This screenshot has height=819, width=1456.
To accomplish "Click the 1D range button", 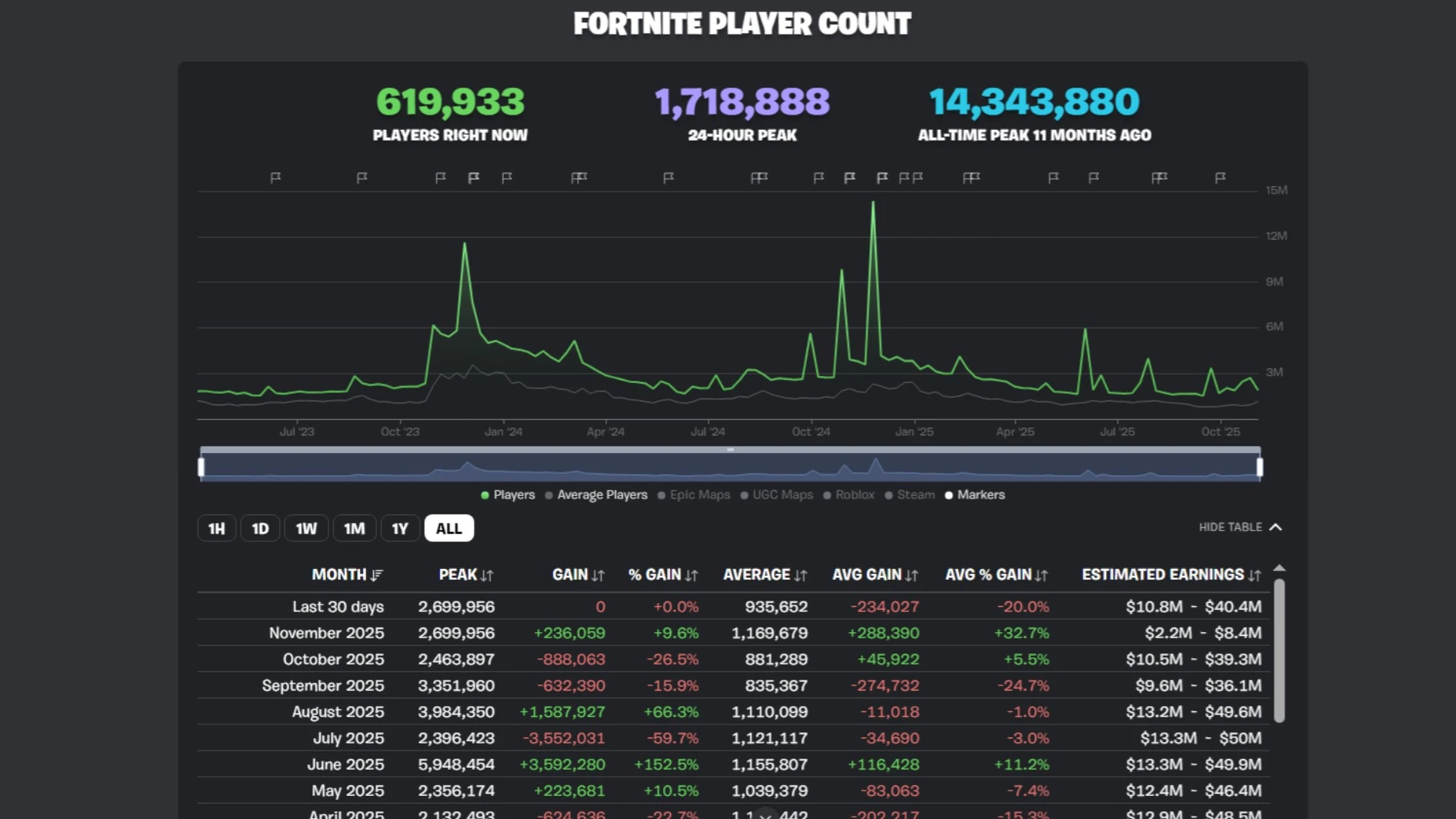I will pyautogui.click(x=260, y=528).
